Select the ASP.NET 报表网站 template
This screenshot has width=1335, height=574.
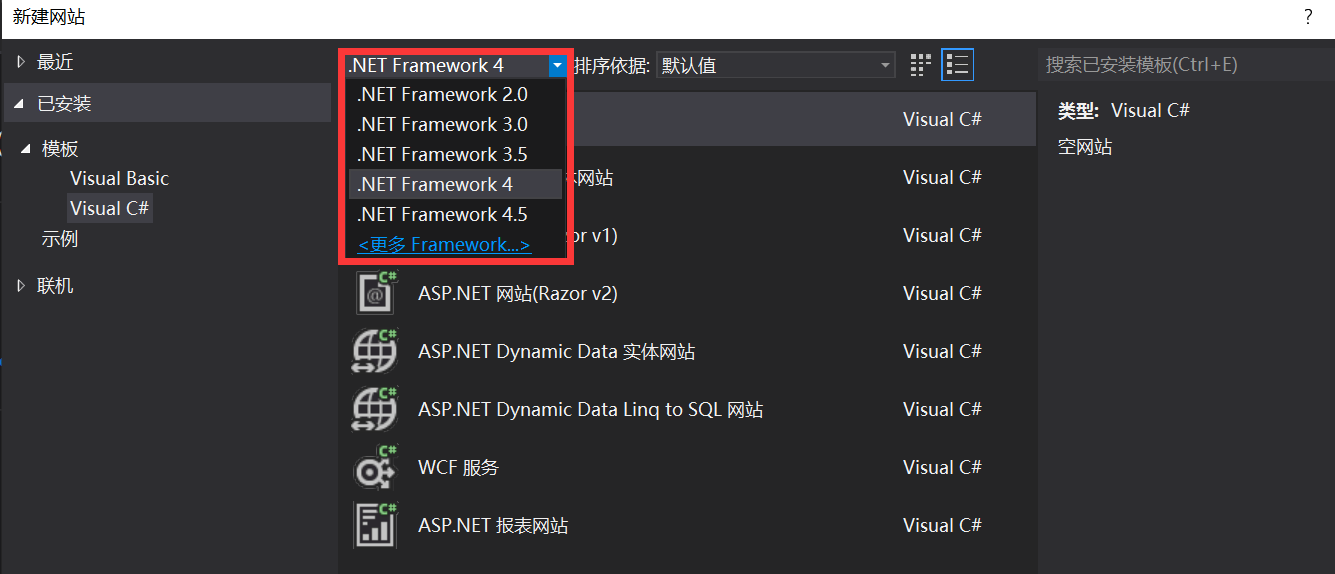[x=687, y=526]
